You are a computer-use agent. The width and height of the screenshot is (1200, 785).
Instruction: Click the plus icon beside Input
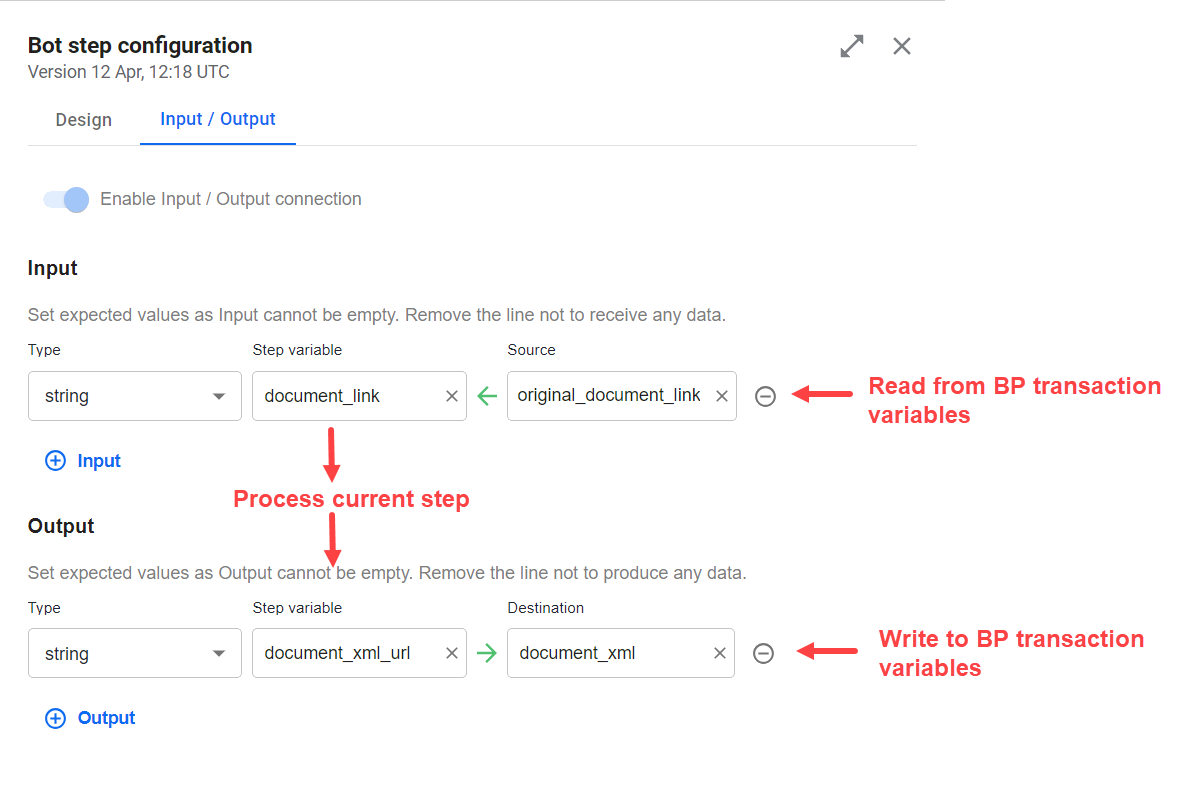pyautogui.click(x=56, y=461)
